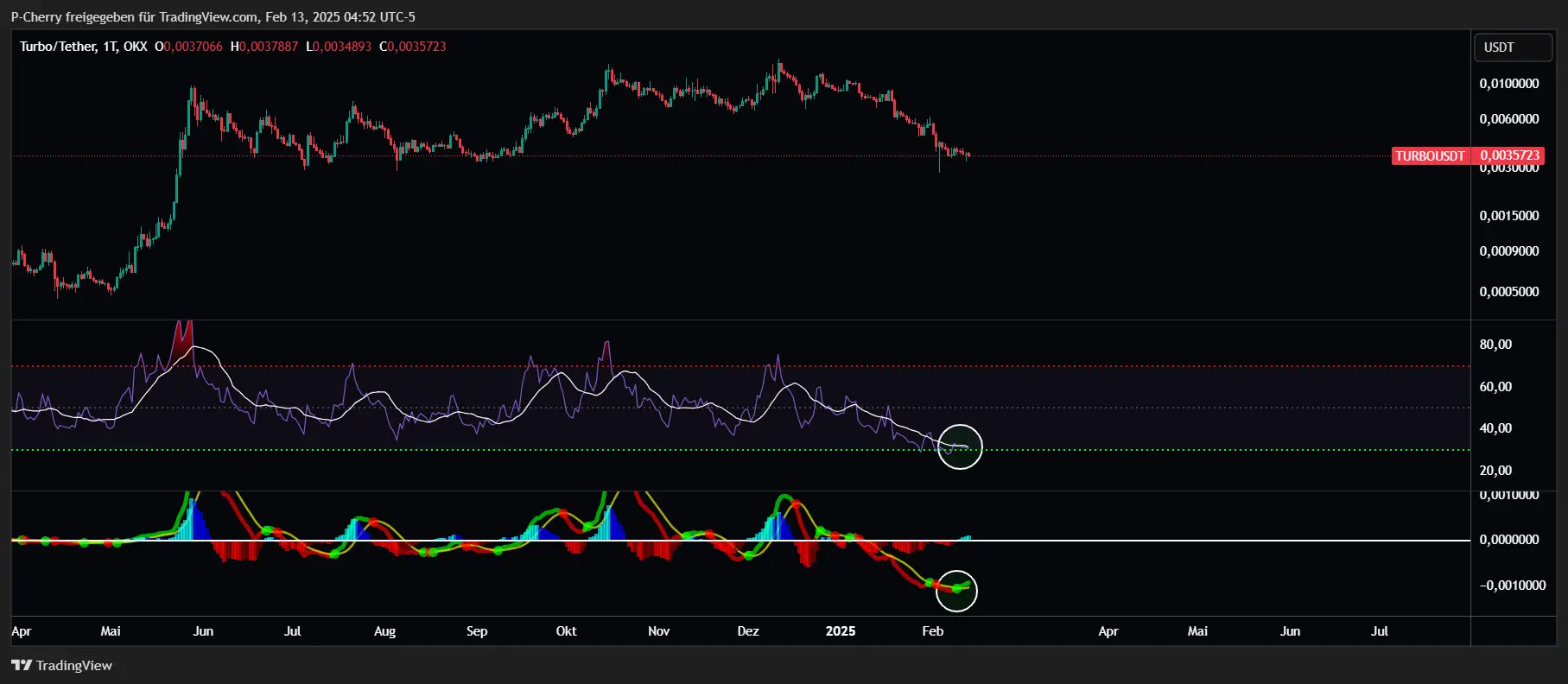Click the first Mai marker on time axis
The height and width of the screenshot is (684, 1568).
point(111,631)
